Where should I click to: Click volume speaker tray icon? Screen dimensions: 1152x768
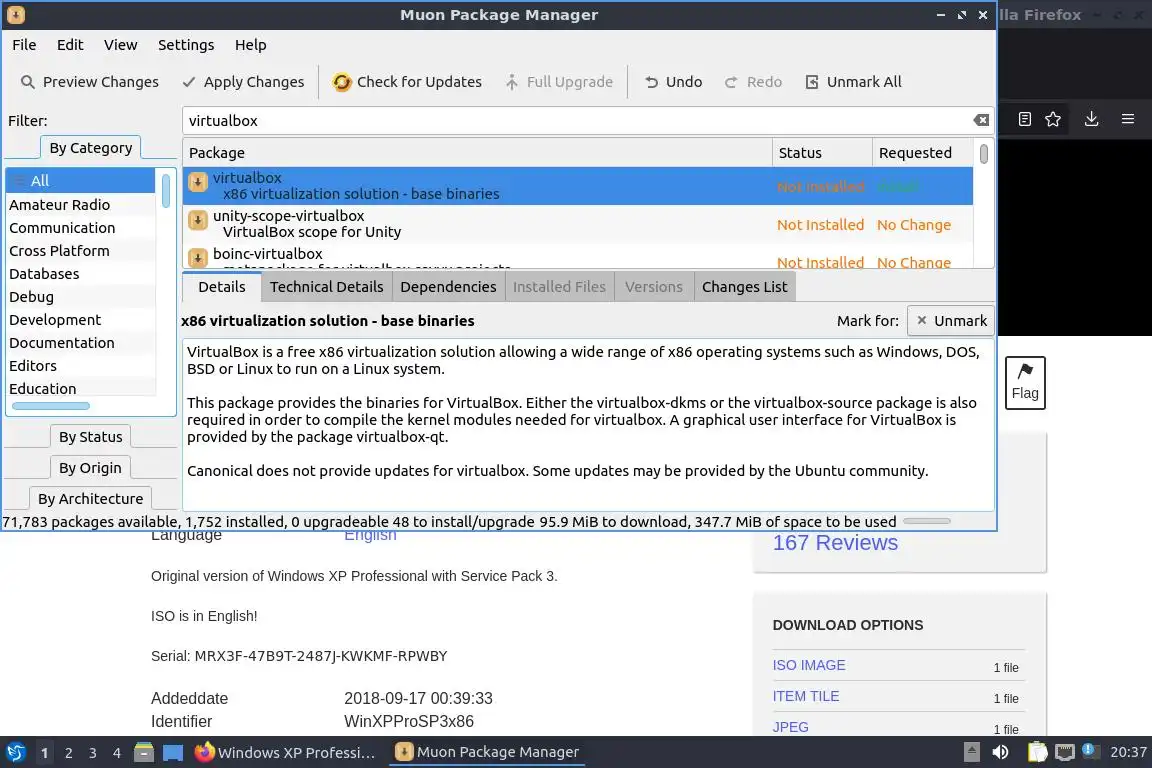[x=1000, y=752]
